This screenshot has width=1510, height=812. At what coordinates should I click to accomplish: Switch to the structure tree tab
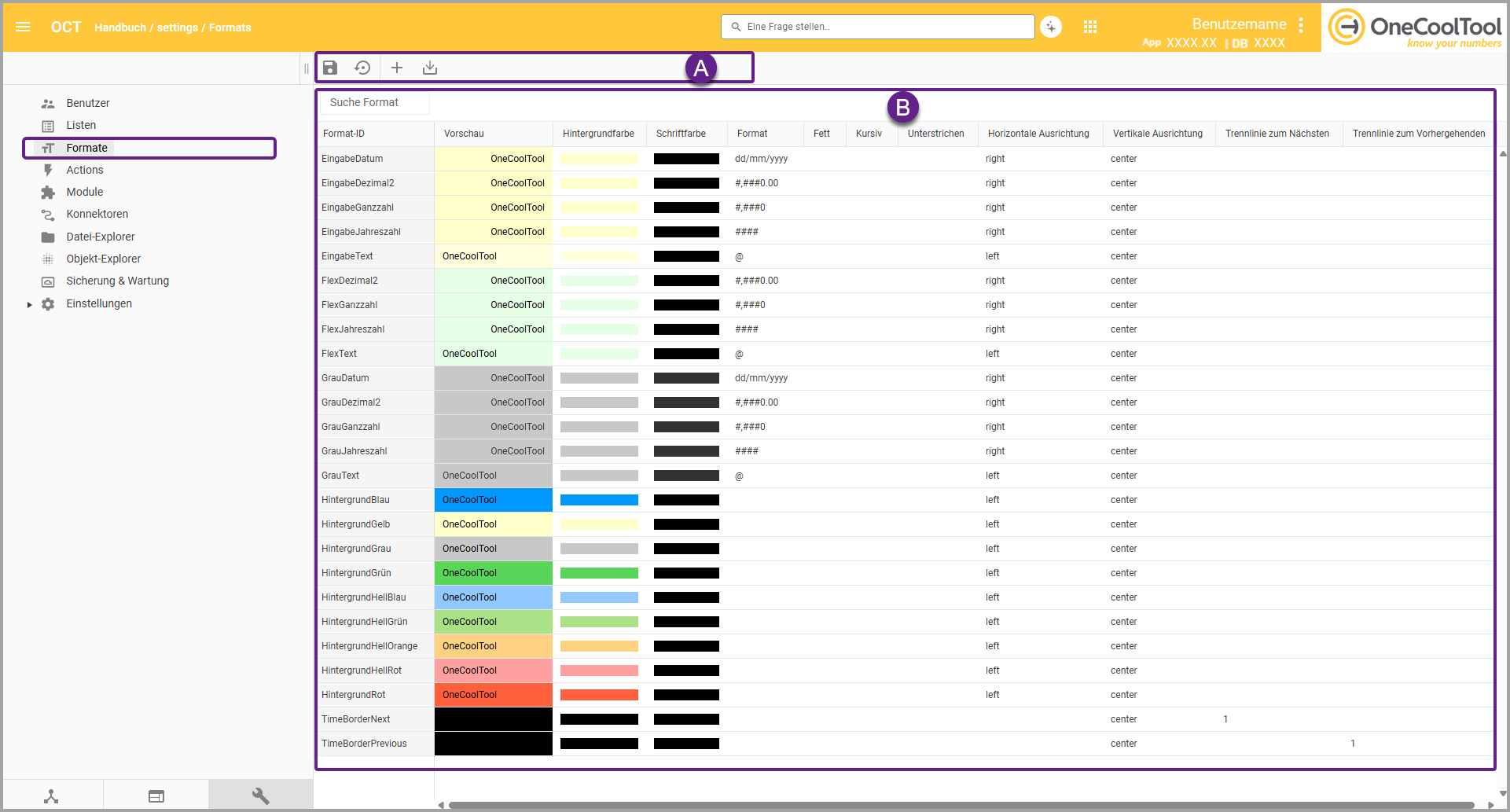[51, 795]
